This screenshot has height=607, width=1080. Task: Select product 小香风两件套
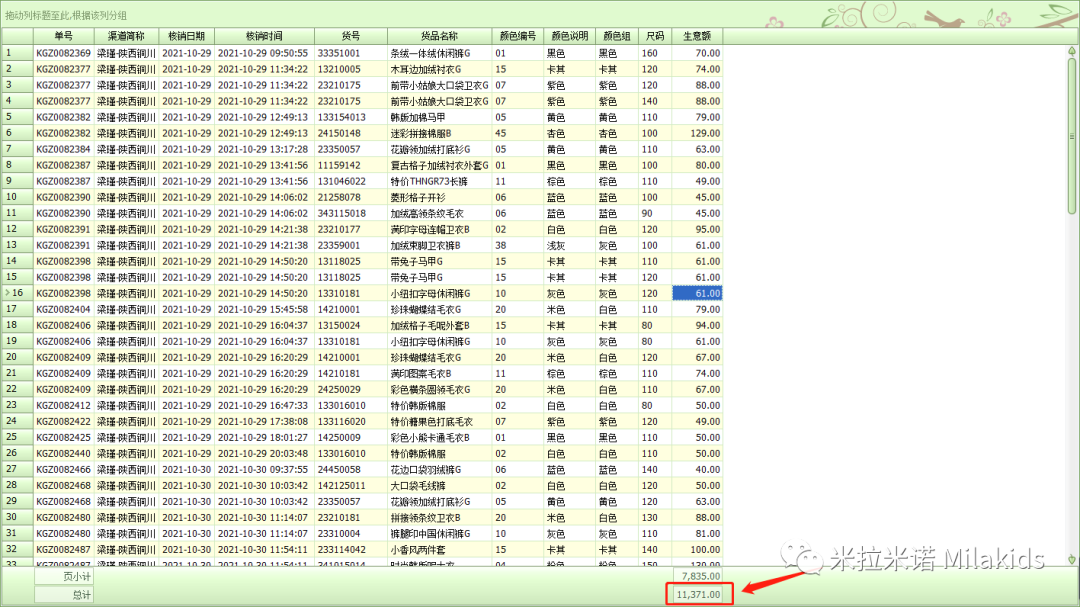439,550
